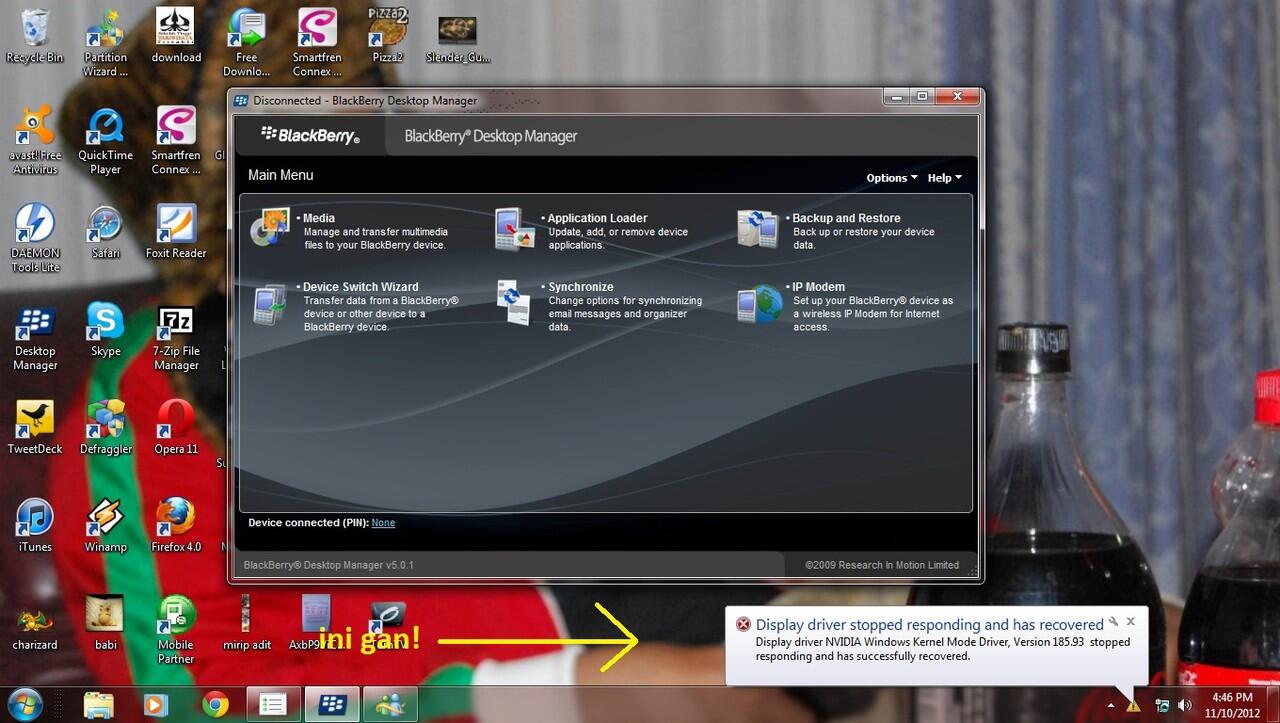Image resolution: width=1280 pixels, height=723 pixels.
Task: Click the Backup and Restore heading text
Action: click(846, 218)
